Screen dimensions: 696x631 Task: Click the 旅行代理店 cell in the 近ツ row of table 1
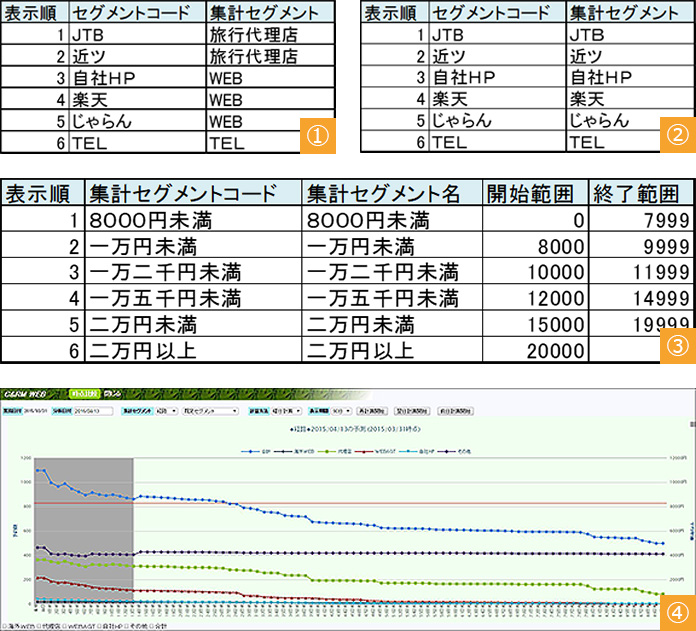pyautogui.click(x=270, y=56)
